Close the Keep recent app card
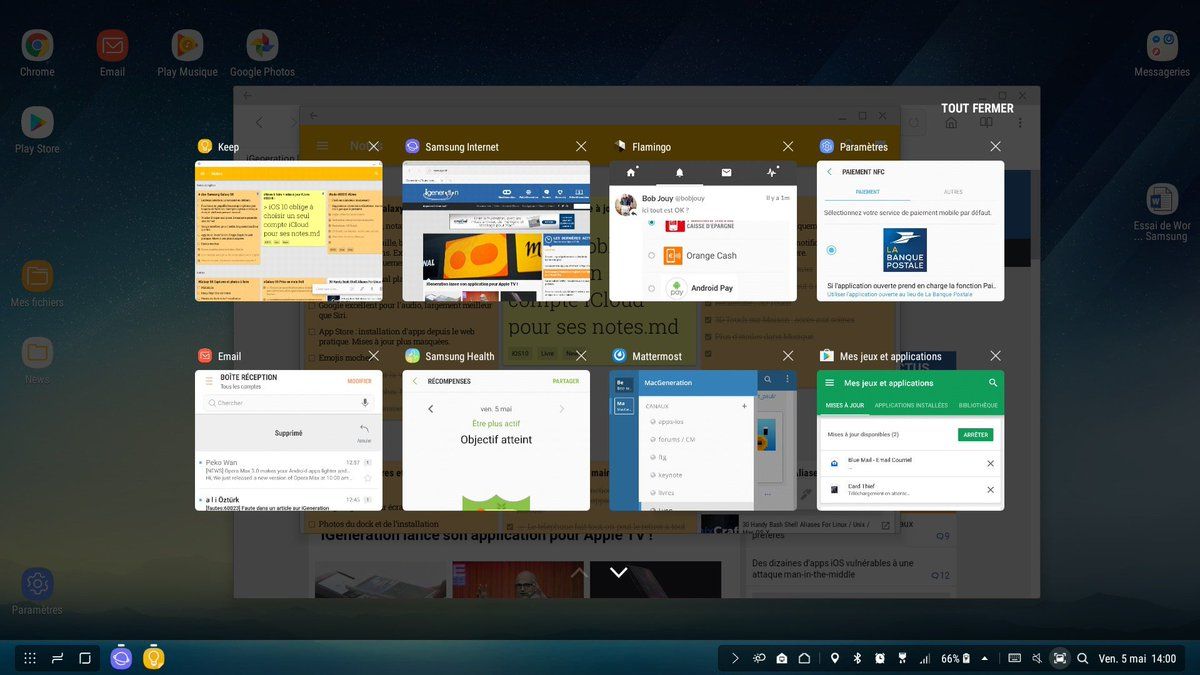The image size is (1200, 675). 373,147
